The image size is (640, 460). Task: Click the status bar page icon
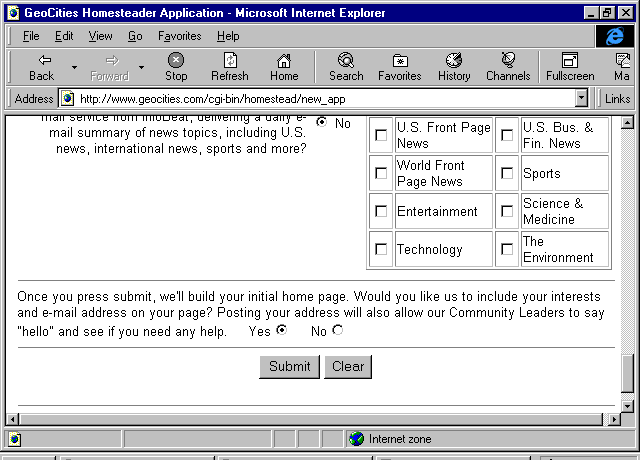click(x=14, y=439)
